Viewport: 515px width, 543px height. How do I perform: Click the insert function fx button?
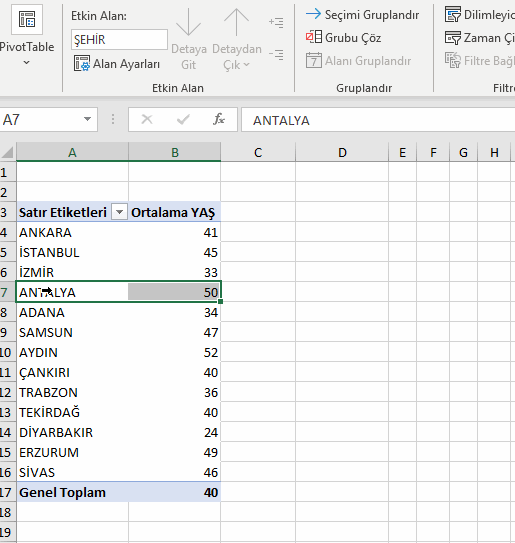[219, 119]
